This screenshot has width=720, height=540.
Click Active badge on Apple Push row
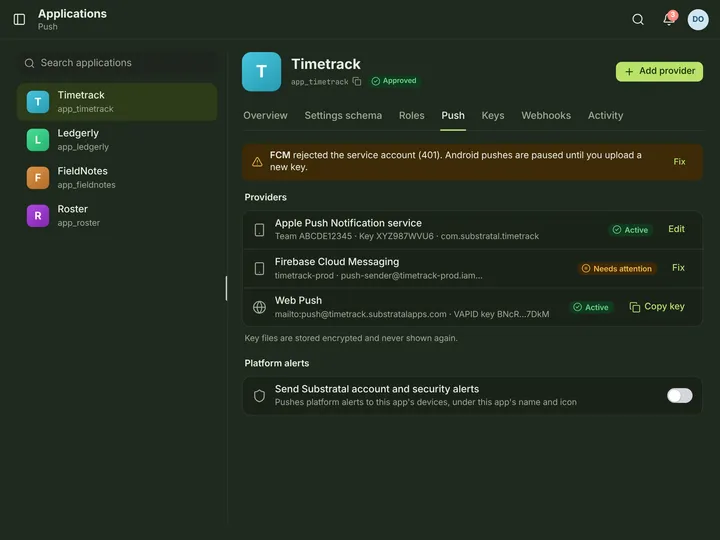tap(630, 230)
